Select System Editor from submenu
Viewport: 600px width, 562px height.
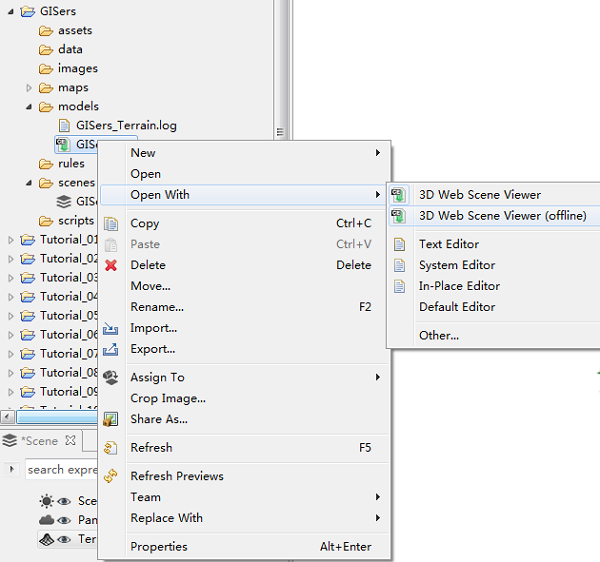click(x=494, y=265)
